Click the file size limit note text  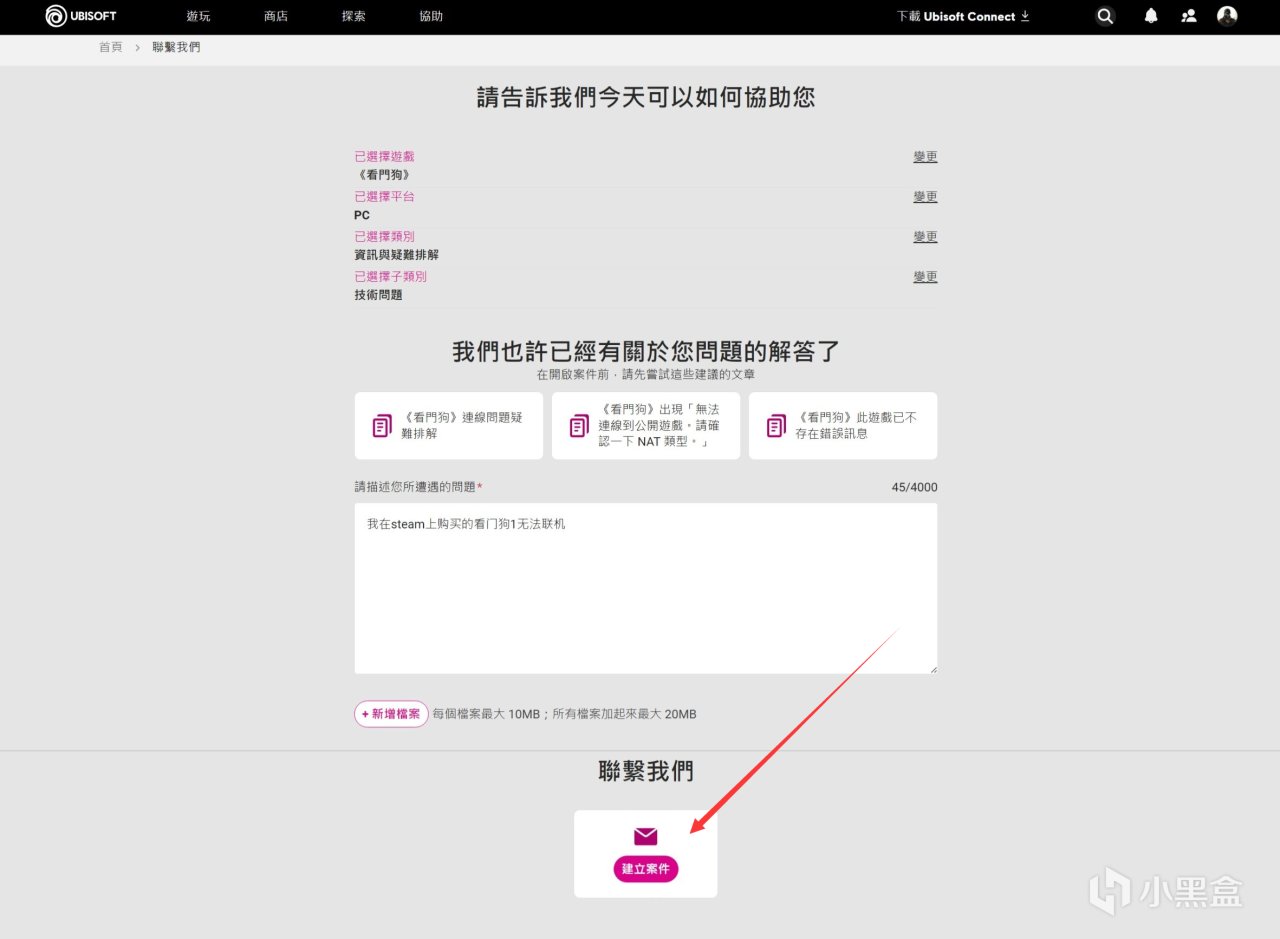click(x=564, y=714)
